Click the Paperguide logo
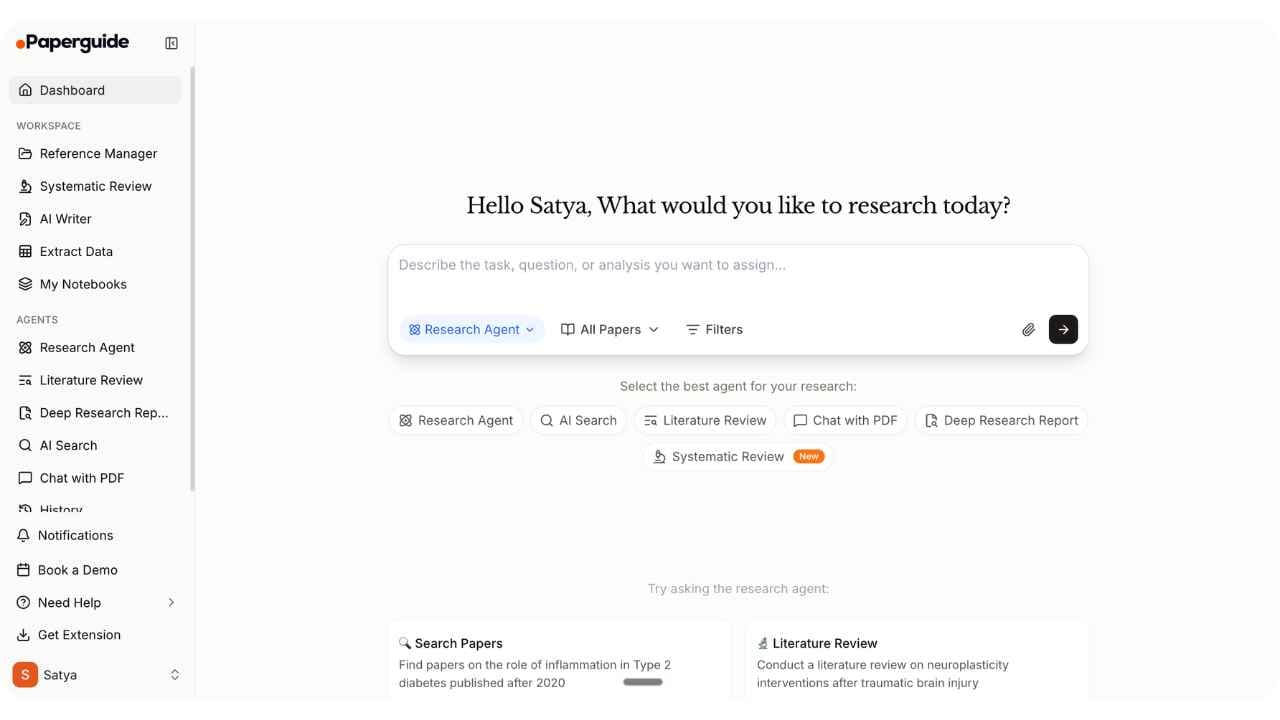This screenshot has height=720, width=1280. pos(72,42)
